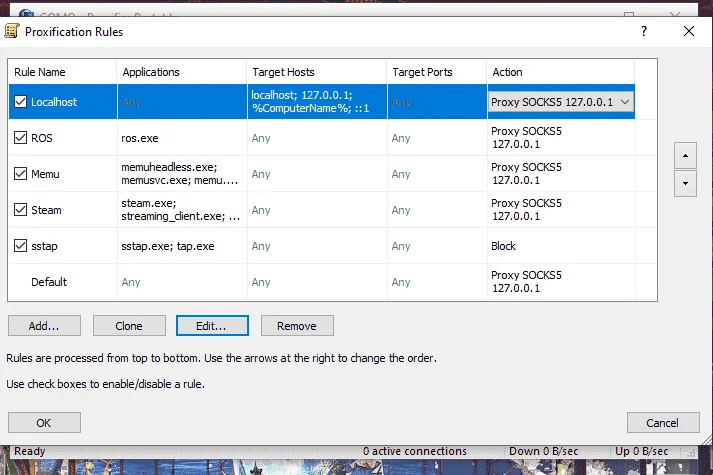This screenshot has width=713, height=475.
Task: Click the Rule Name column header
Action: pos(62,72)
